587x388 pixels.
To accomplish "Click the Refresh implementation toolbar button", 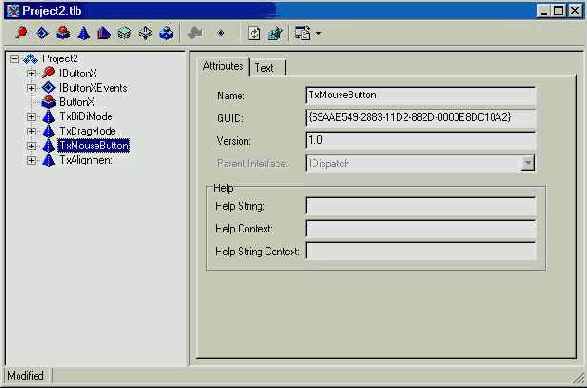I will (254, 33).
